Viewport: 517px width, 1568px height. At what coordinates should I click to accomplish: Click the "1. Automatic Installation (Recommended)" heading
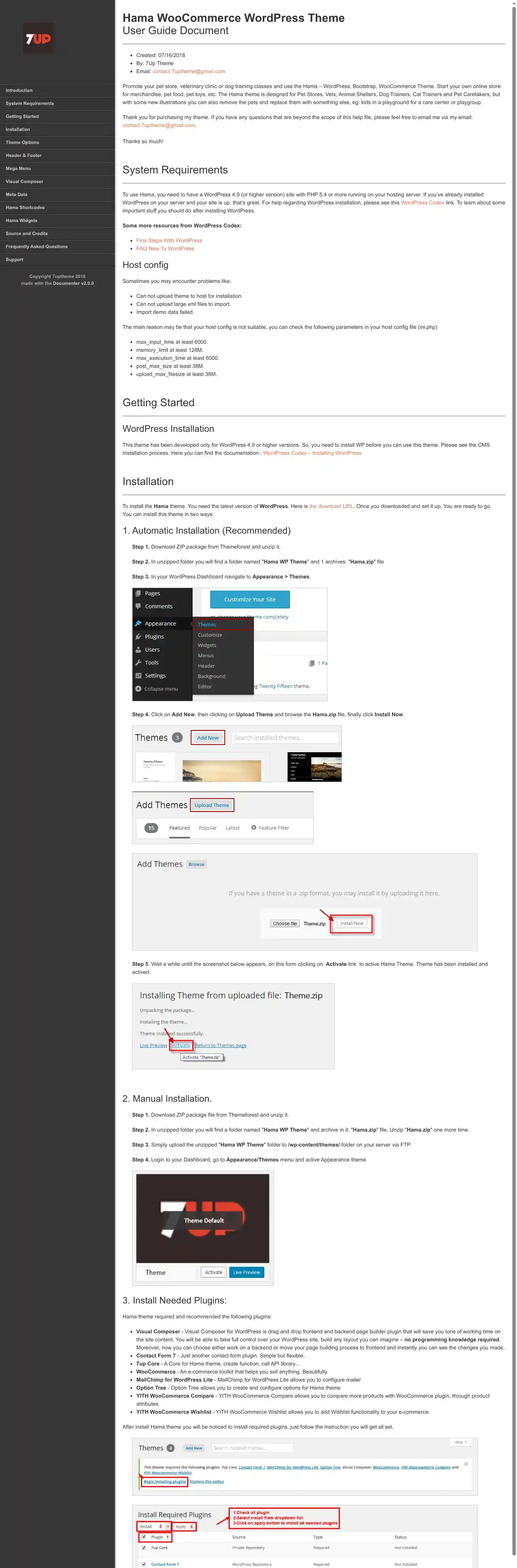(x=206, y=531)
